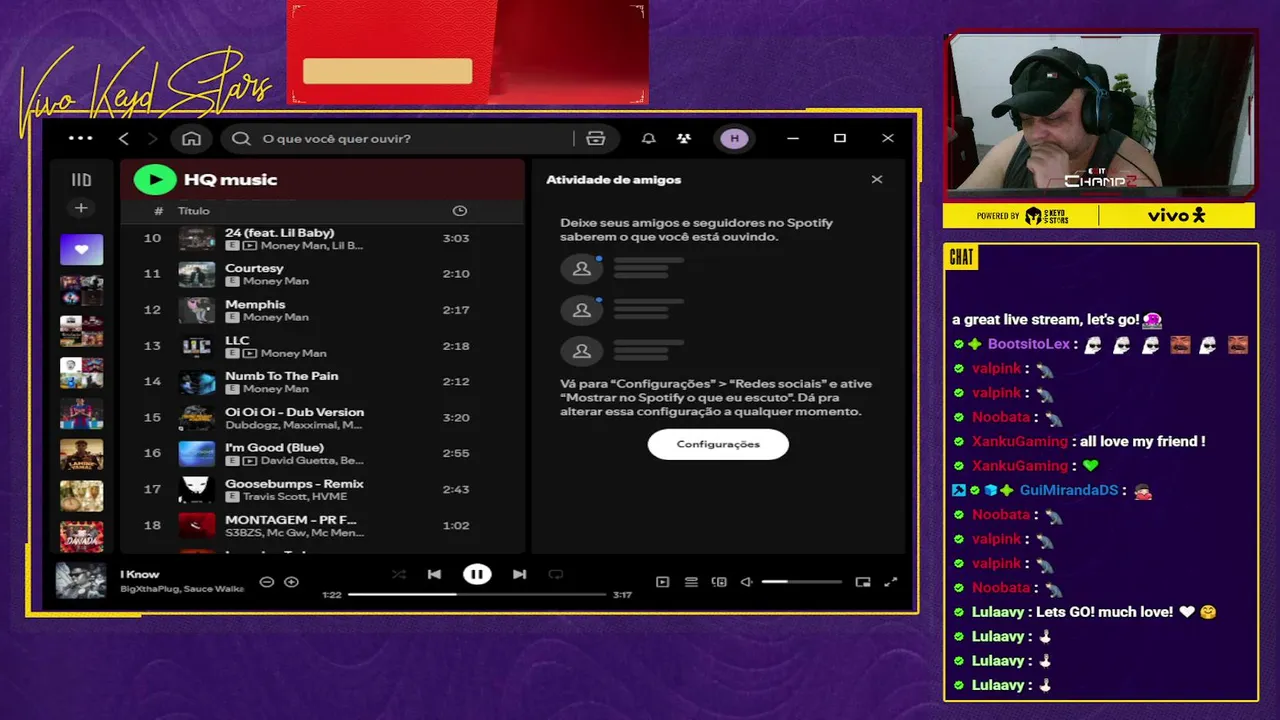1280x720 pixels.
Task: Click the now playing album art thumbnail
Action: coord(80,581)
